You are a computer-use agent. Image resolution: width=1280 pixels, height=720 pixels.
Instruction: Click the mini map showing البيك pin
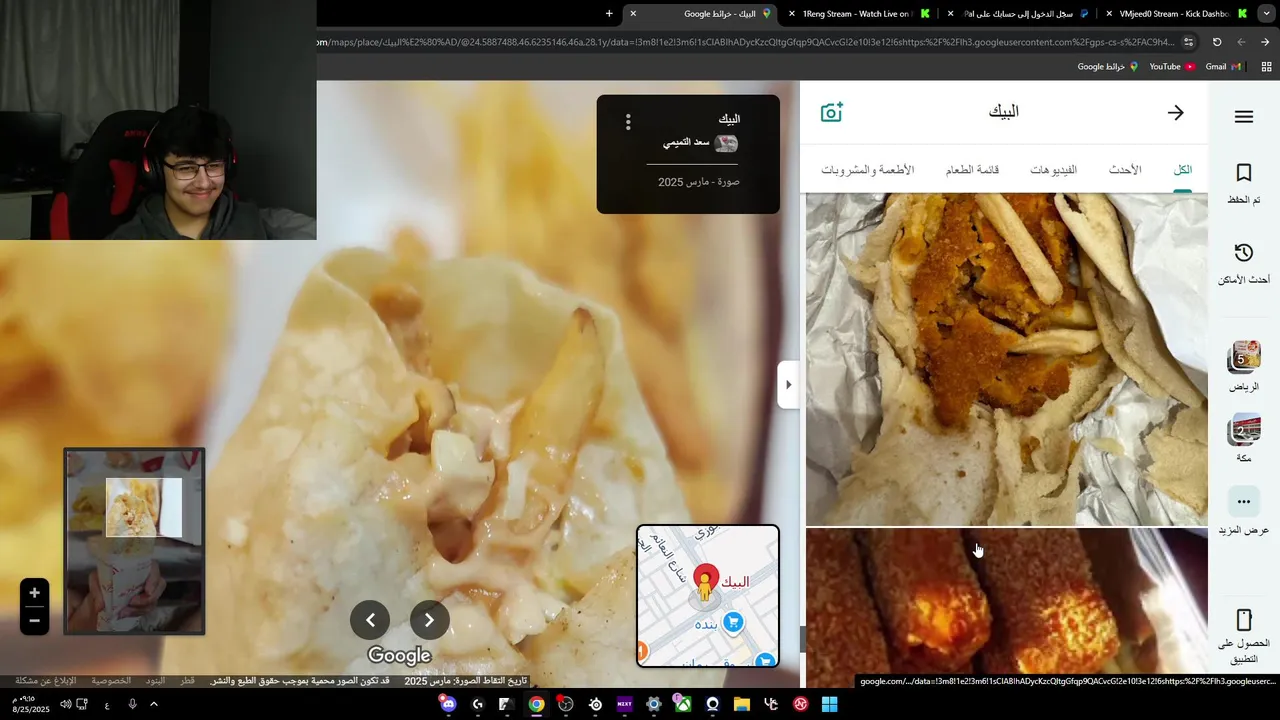[x=707, y=596]
